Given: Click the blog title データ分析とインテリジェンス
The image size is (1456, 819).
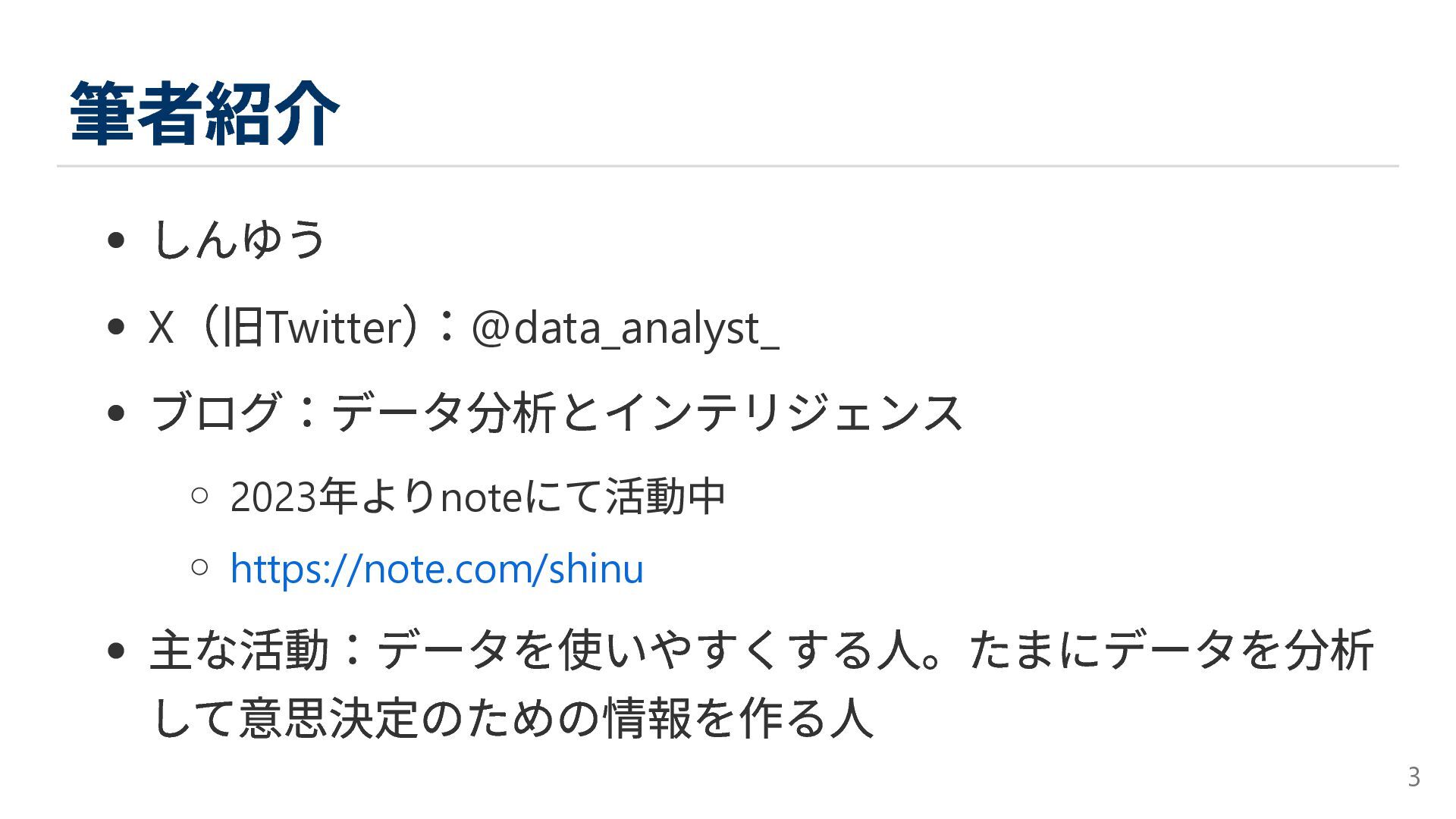Looking at the screenshot, I should (647, 413).
